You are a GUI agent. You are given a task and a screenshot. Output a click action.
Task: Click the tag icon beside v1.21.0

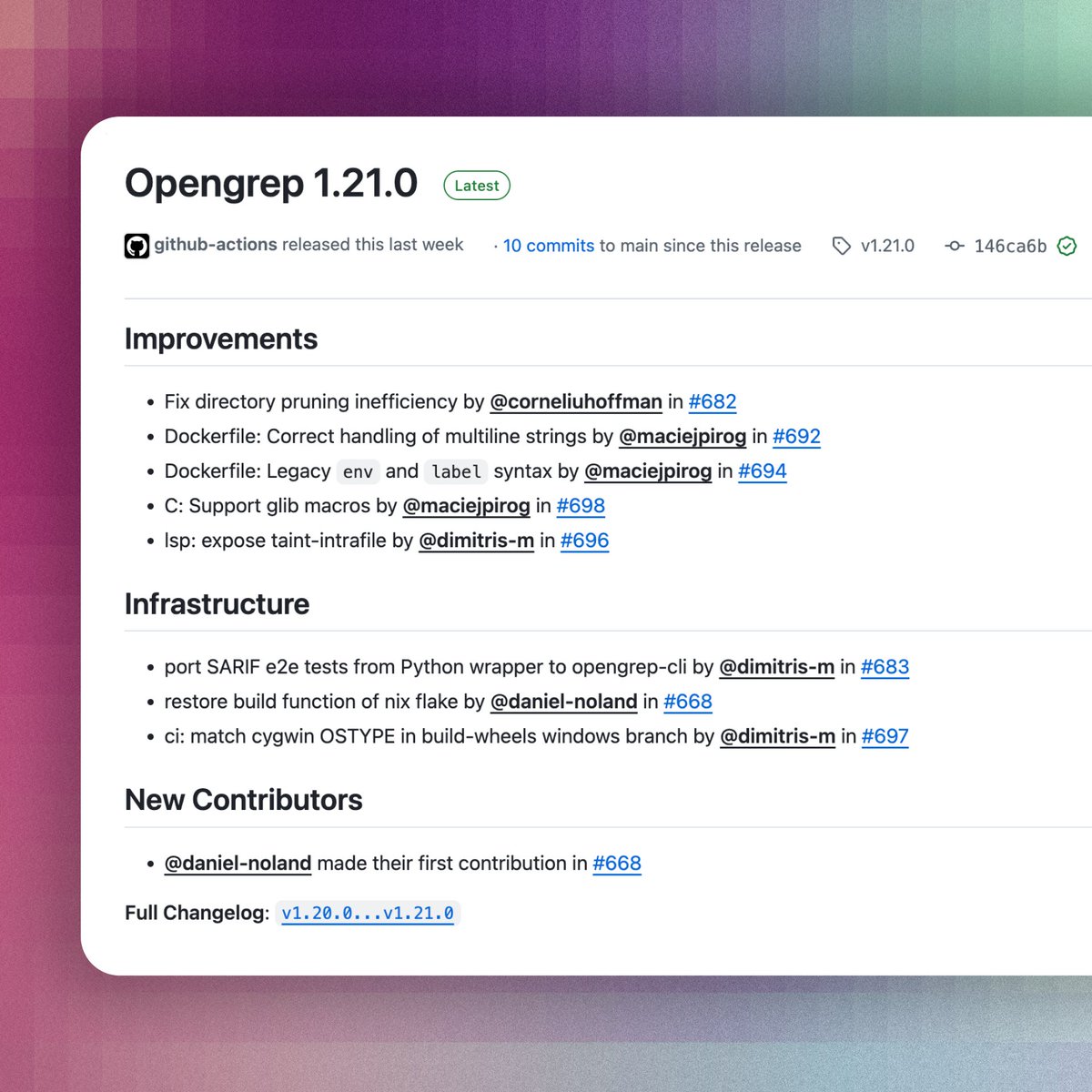(x=842, y=246)
